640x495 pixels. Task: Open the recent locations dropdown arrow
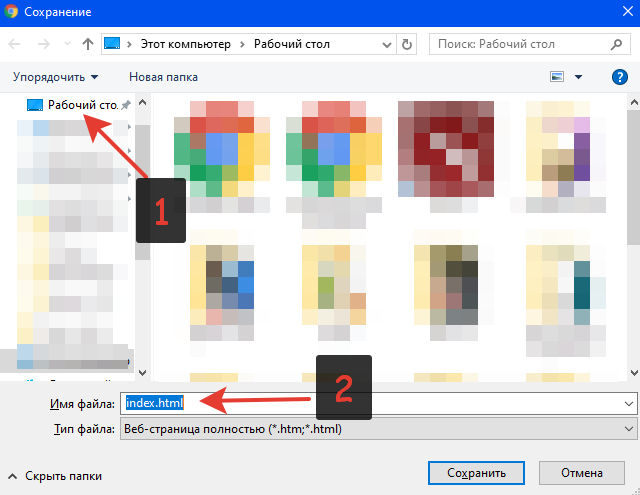67,44
